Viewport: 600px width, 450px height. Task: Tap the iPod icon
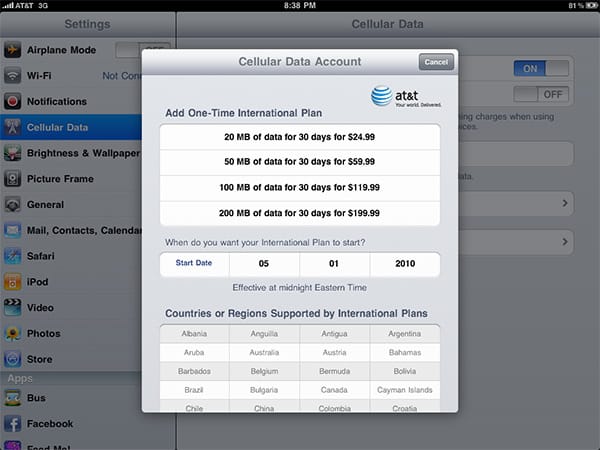[13, 282]
